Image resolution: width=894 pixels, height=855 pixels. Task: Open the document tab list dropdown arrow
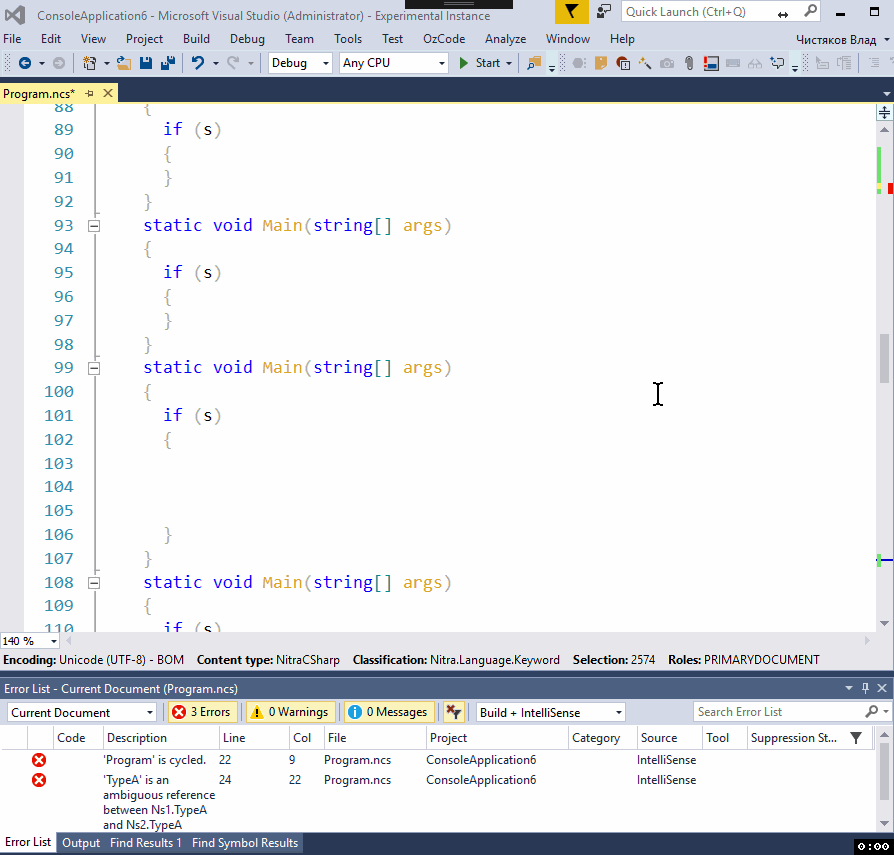[886, 93]
